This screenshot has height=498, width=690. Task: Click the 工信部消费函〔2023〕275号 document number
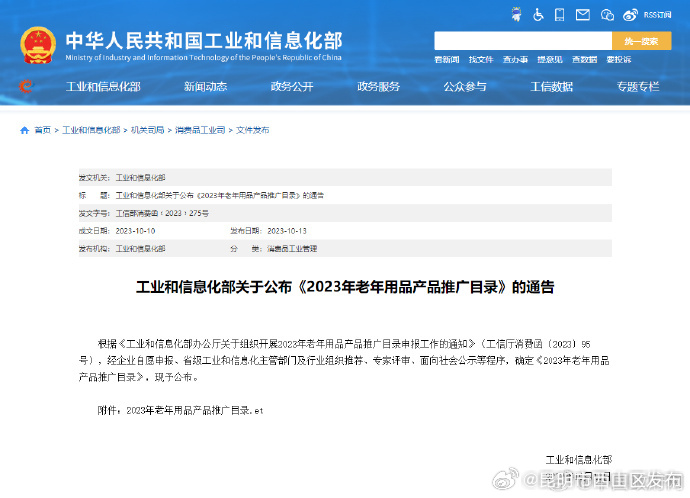tap(162, 213)
